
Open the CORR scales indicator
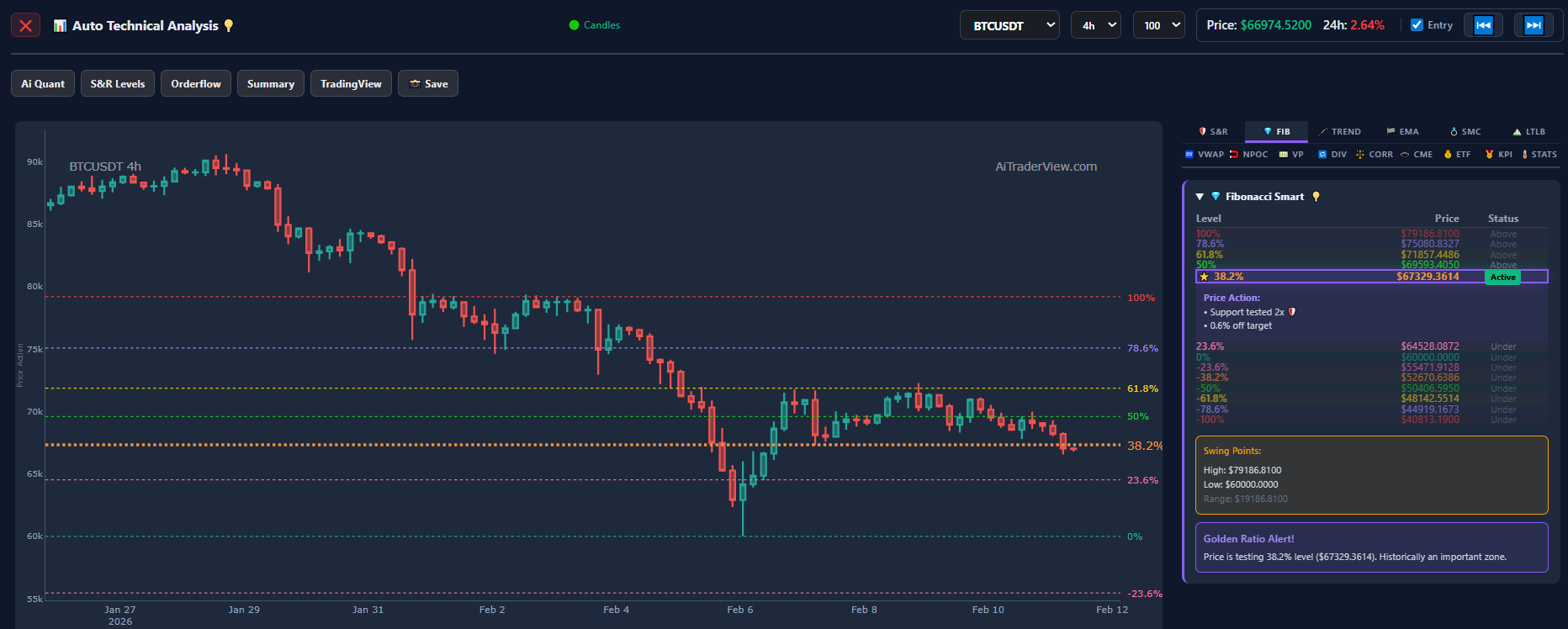1374,155
